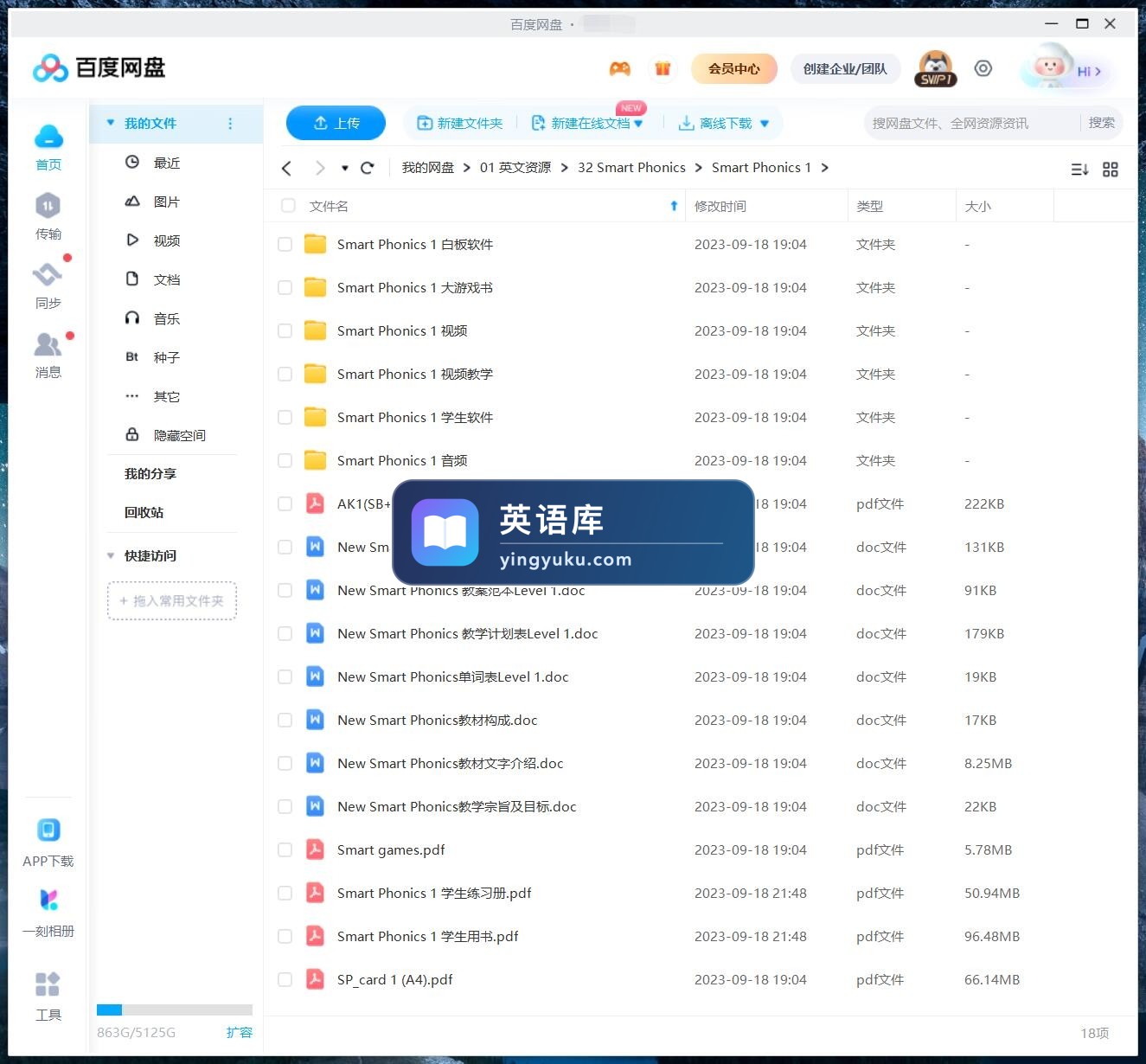Screen dimensions: 1146x1064
Task: Open the Other (其它) category
Action: click(167, 396)
